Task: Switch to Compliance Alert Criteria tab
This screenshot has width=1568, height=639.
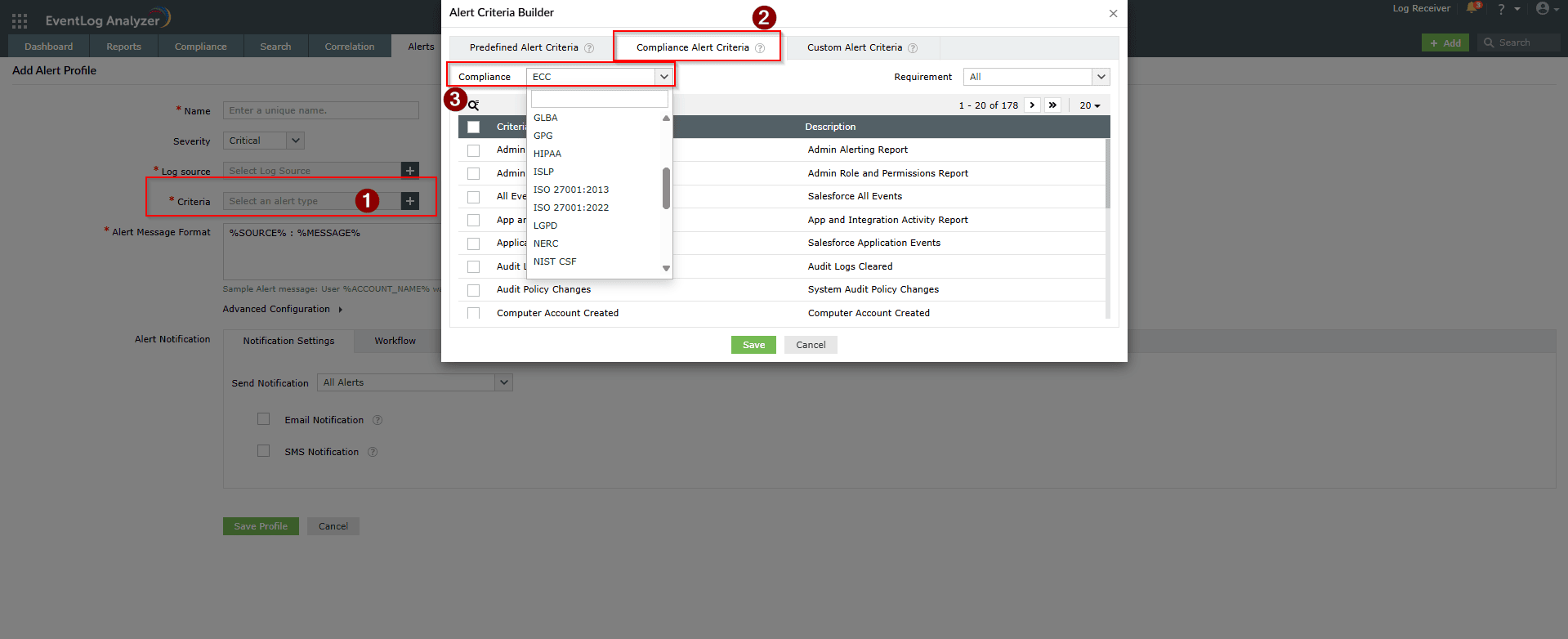Action: [700, 47]
